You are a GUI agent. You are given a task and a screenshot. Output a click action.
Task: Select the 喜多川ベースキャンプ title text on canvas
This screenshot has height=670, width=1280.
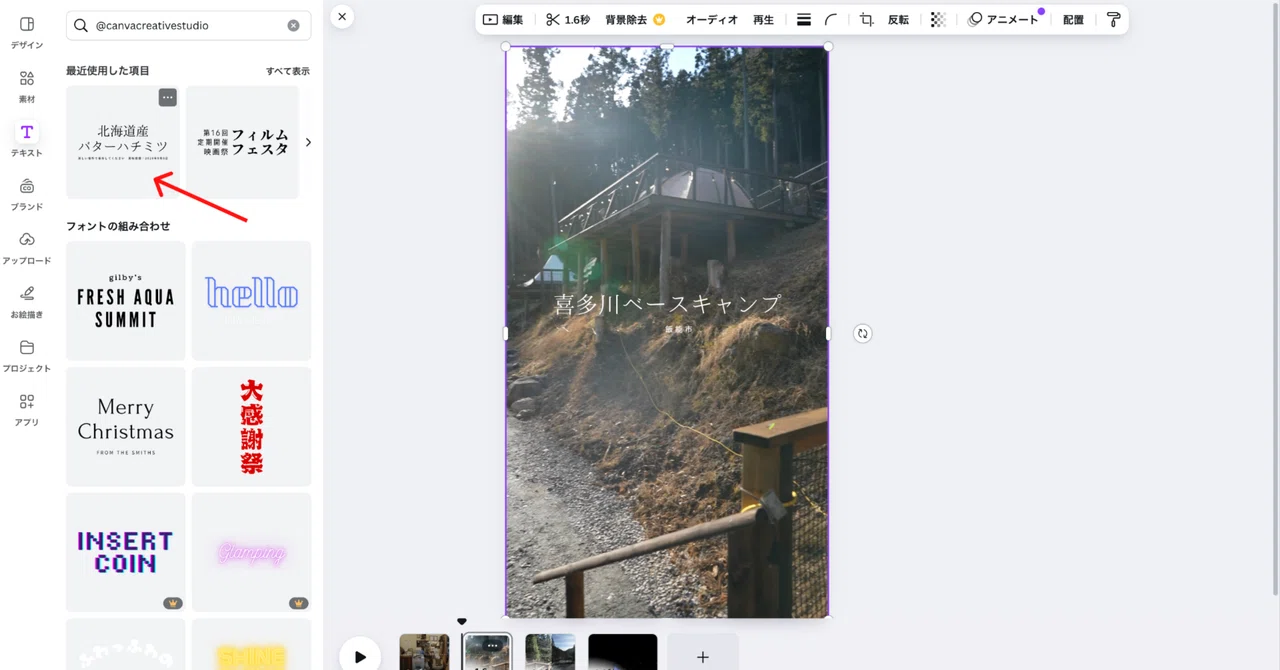coord(667,304)
